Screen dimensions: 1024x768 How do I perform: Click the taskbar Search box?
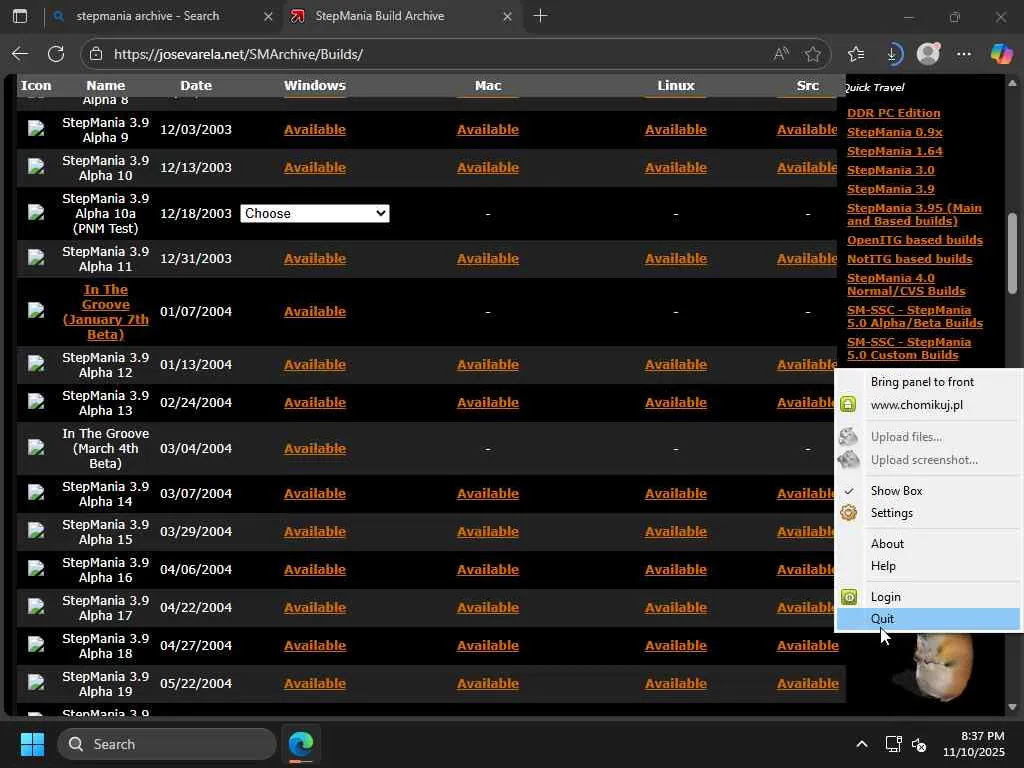(x=167, y=744)
